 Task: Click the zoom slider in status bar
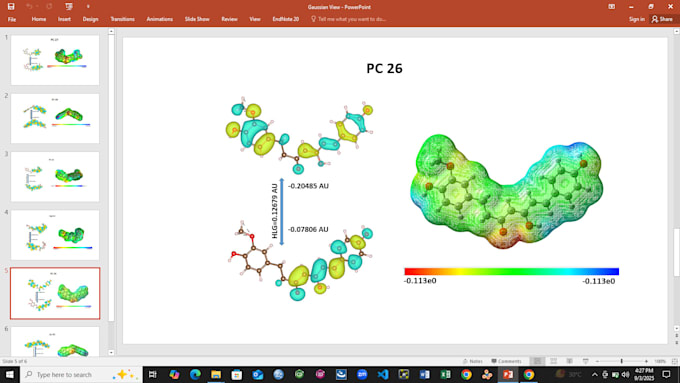click(x=621, y=361)
